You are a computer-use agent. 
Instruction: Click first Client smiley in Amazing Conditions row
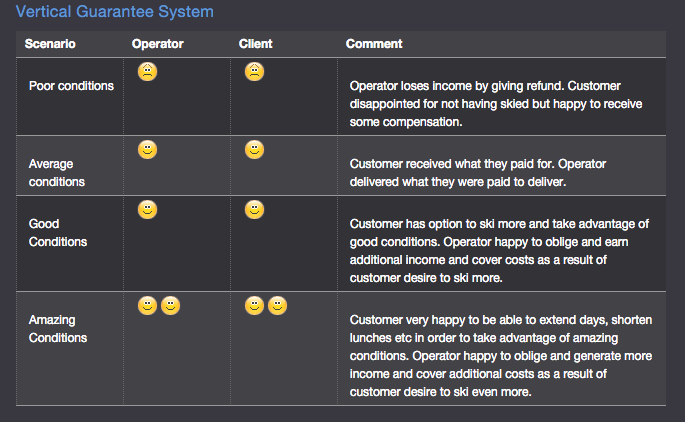[255, 306]
